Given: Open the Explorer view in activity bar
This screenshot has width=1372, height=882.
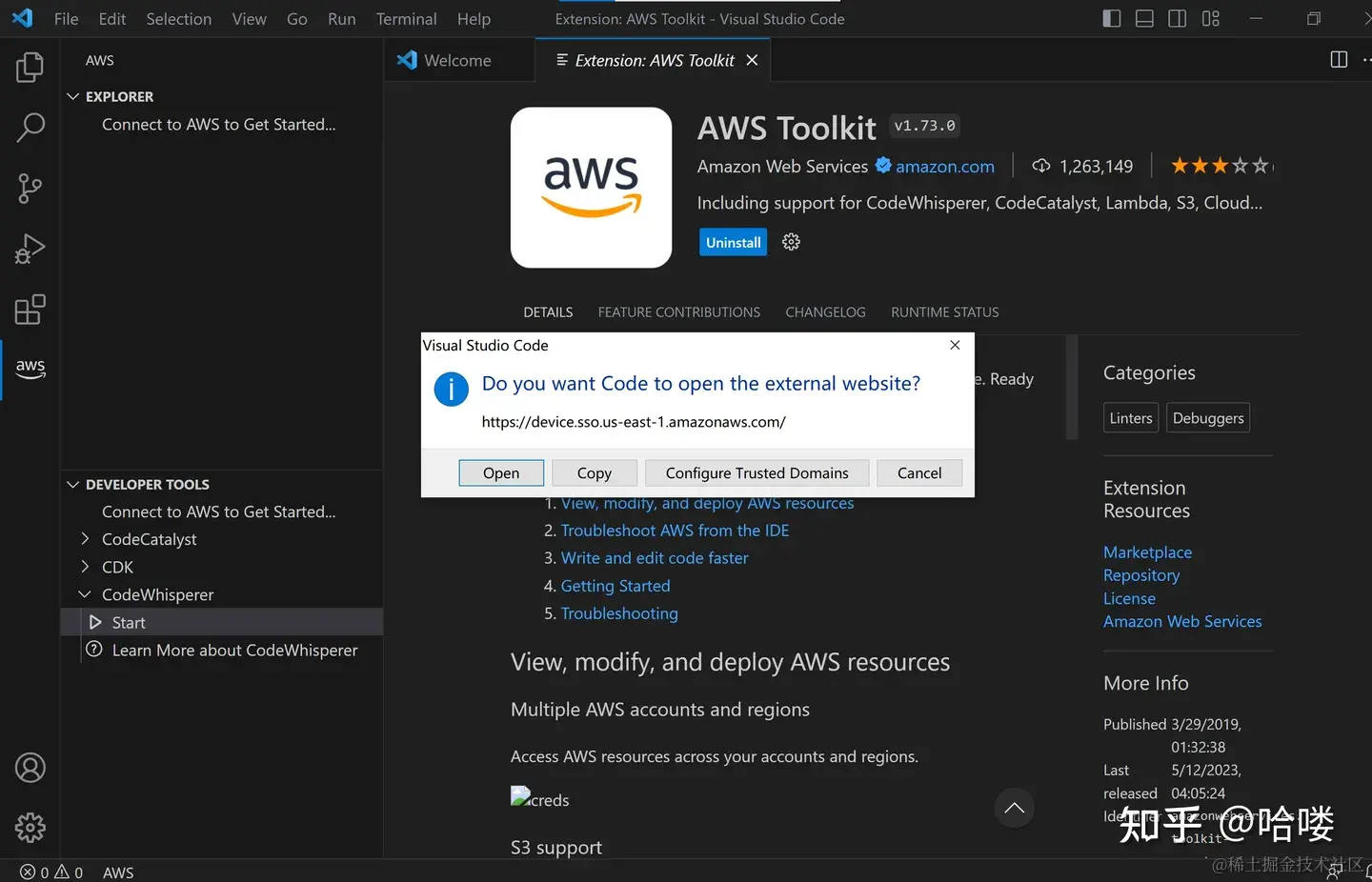Looking at the screenshot, I should click(30, 68).
